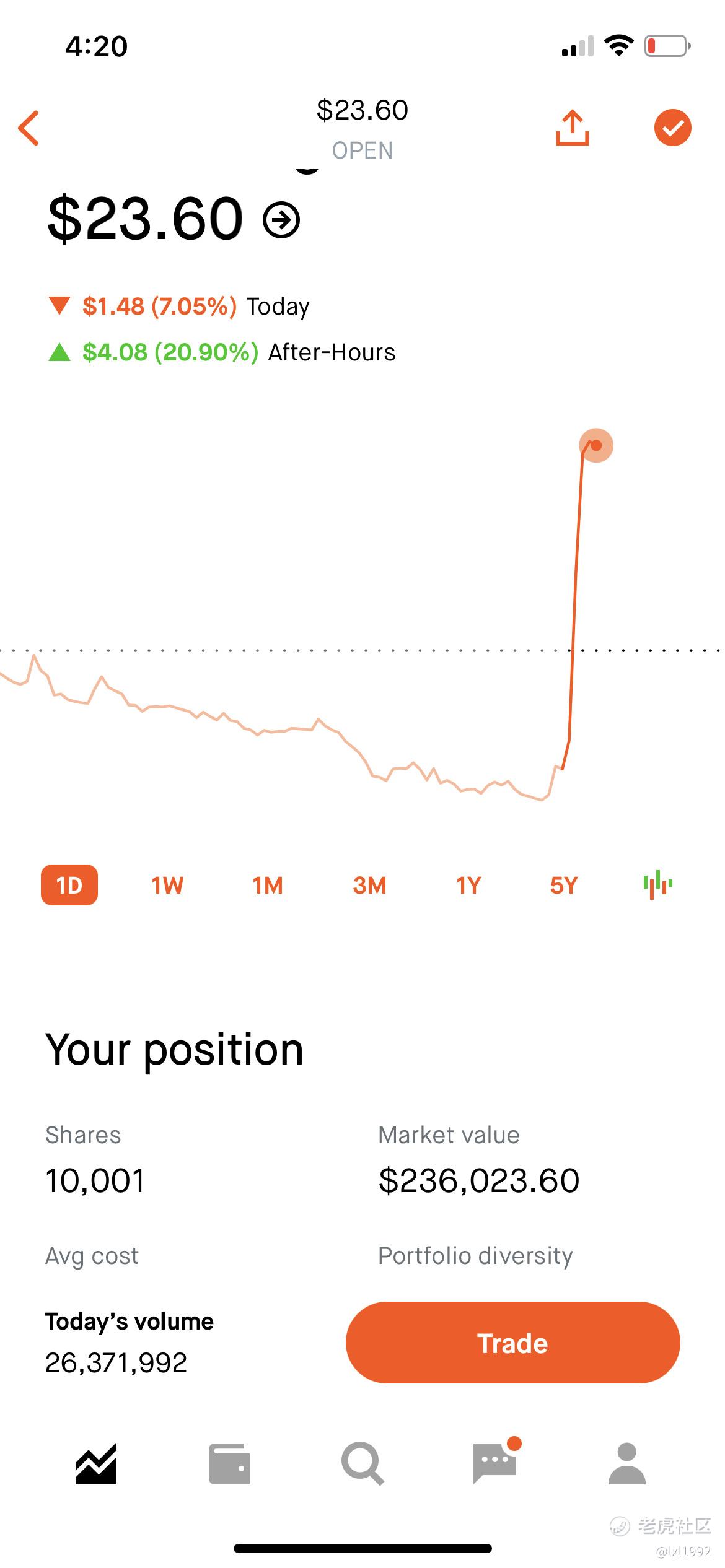Open the wallet tab icon
The height and width of the screenshot is (1568, 725).
(229, 1464)
